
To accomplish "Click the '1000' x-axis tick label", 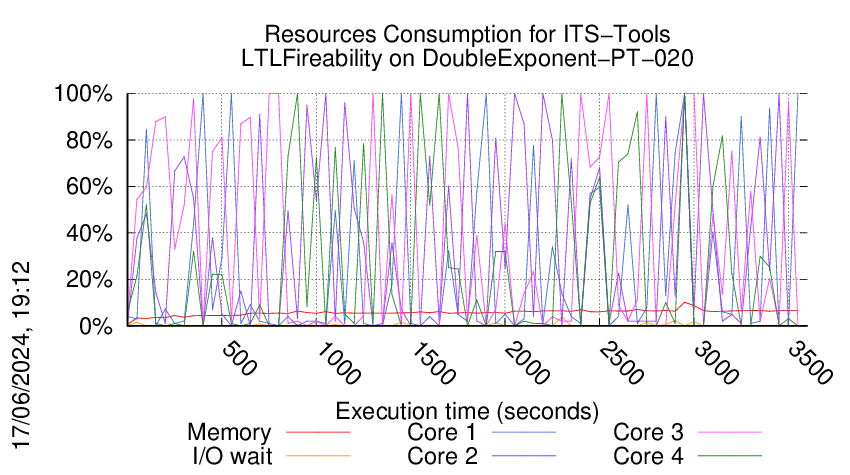I will point(338,363).
